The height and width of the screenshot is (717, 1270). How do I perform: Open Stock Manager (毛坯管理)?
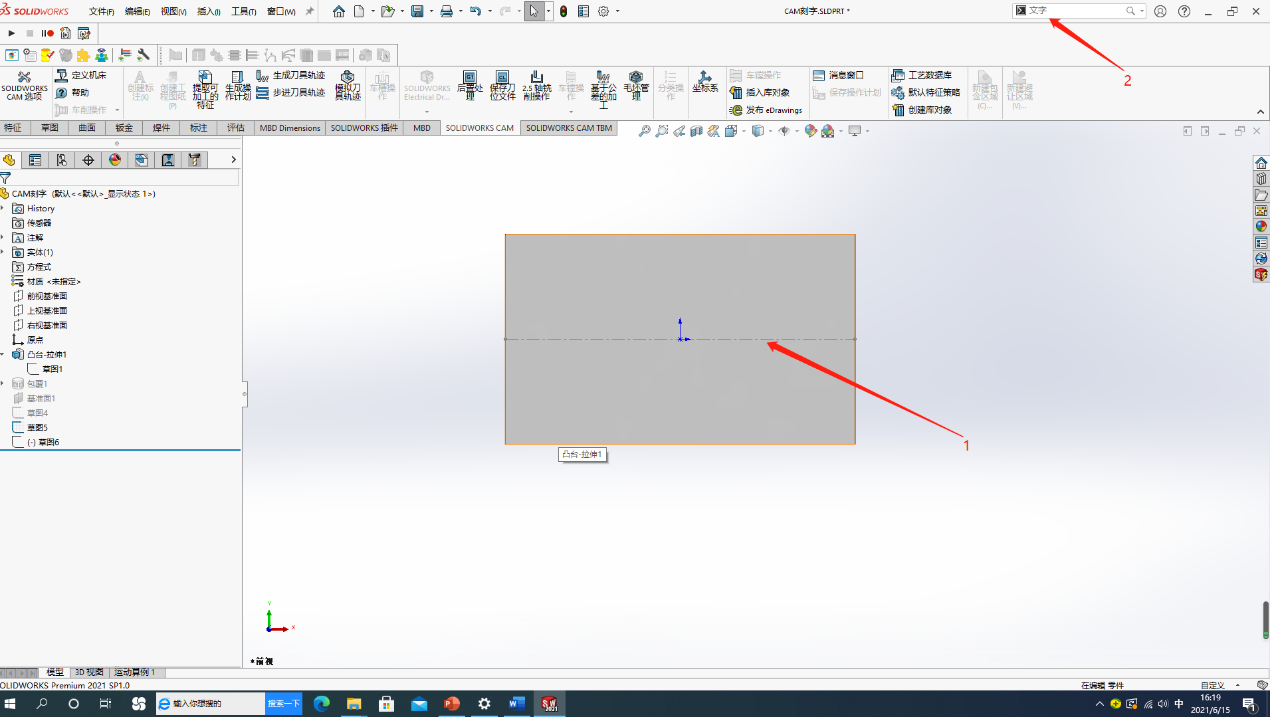tap(635, 85)
